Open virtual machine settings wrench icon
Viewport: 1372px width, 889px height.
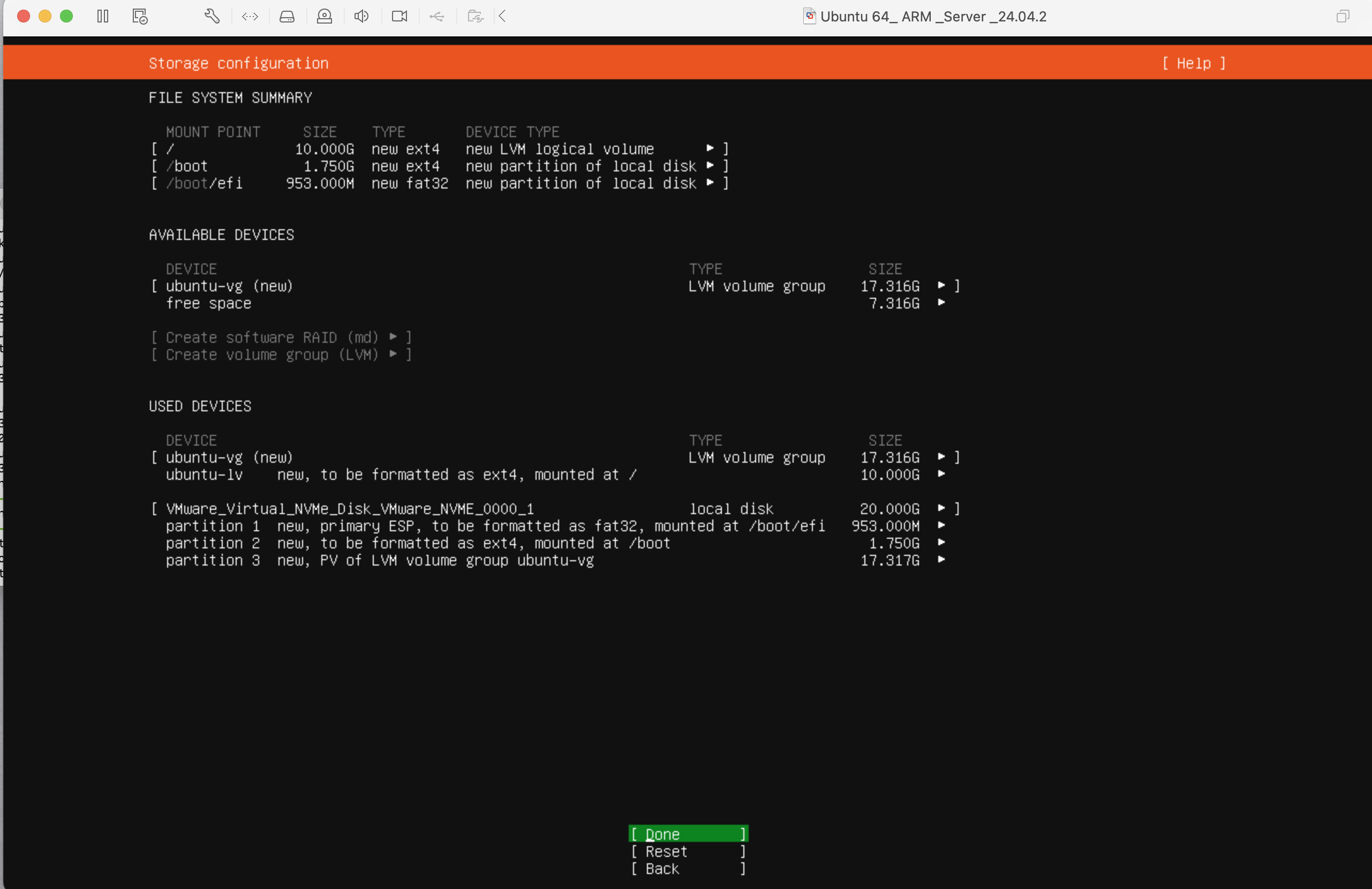212,16
